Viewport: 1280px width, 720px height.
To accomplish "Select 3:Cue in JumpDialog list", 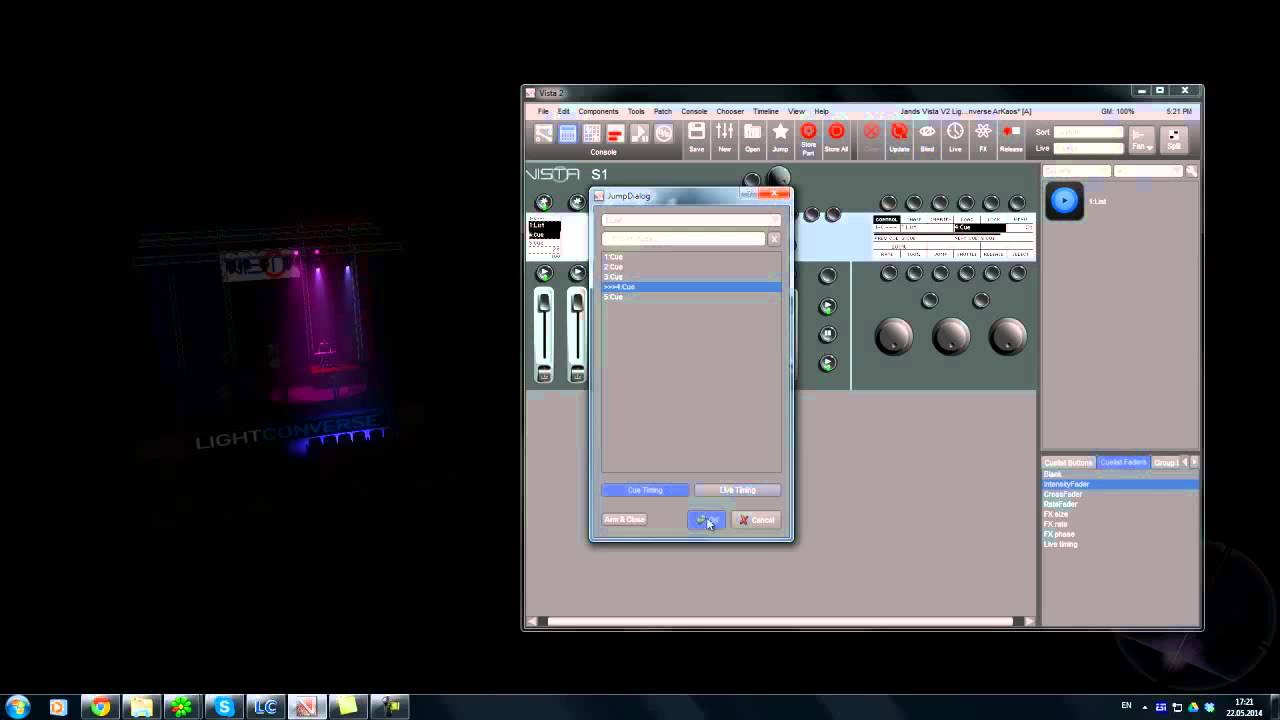I will click(x=691, y=277).
